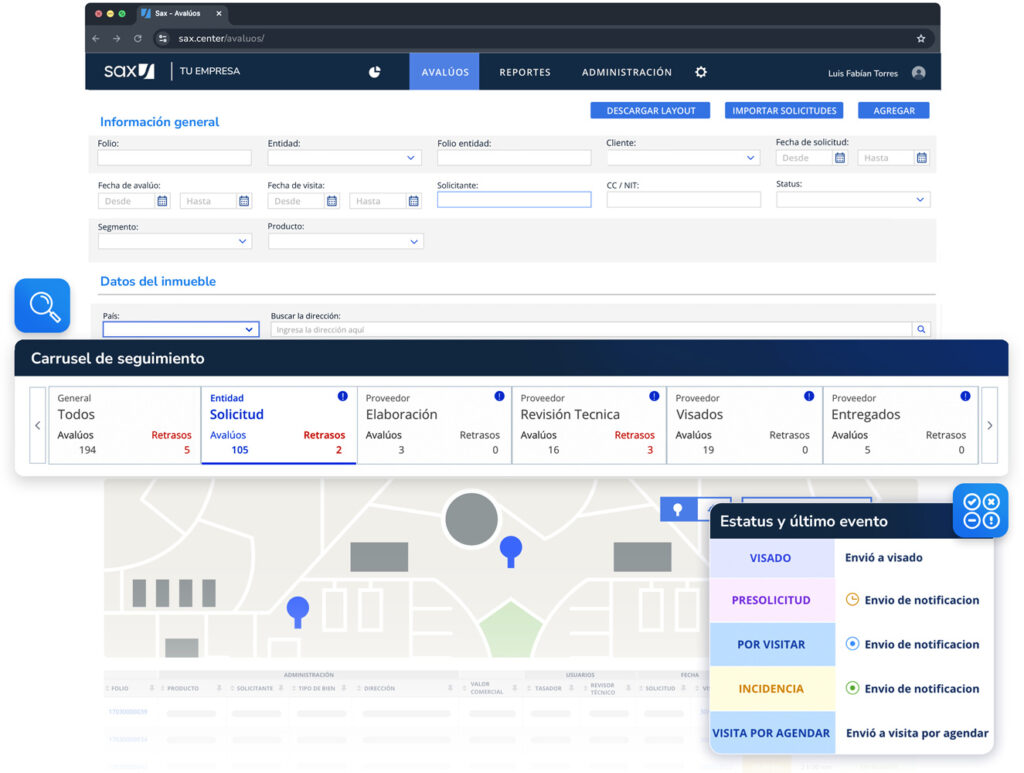The width and height of the screenshot is (1024, 773).
Task: Focus the Folio input field
Action: click(174, 157)
